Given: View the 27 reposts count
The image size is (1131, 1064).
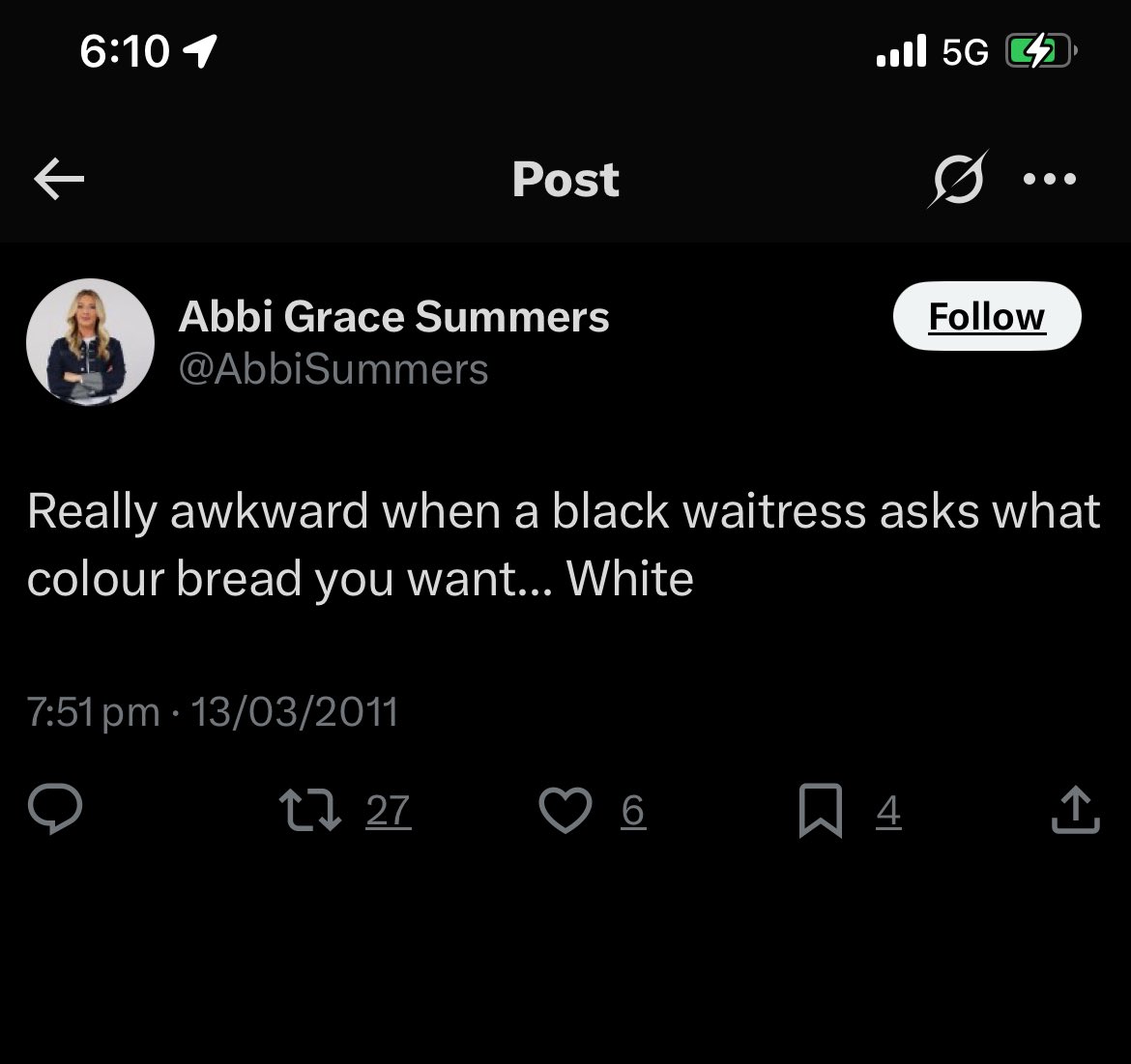Looking at the screenshot, I should click(x=388, y=810).
